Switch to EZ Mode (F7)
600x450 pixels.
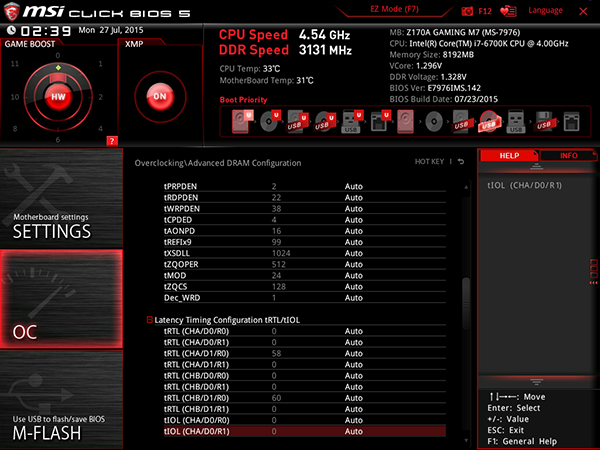(394, 9)
